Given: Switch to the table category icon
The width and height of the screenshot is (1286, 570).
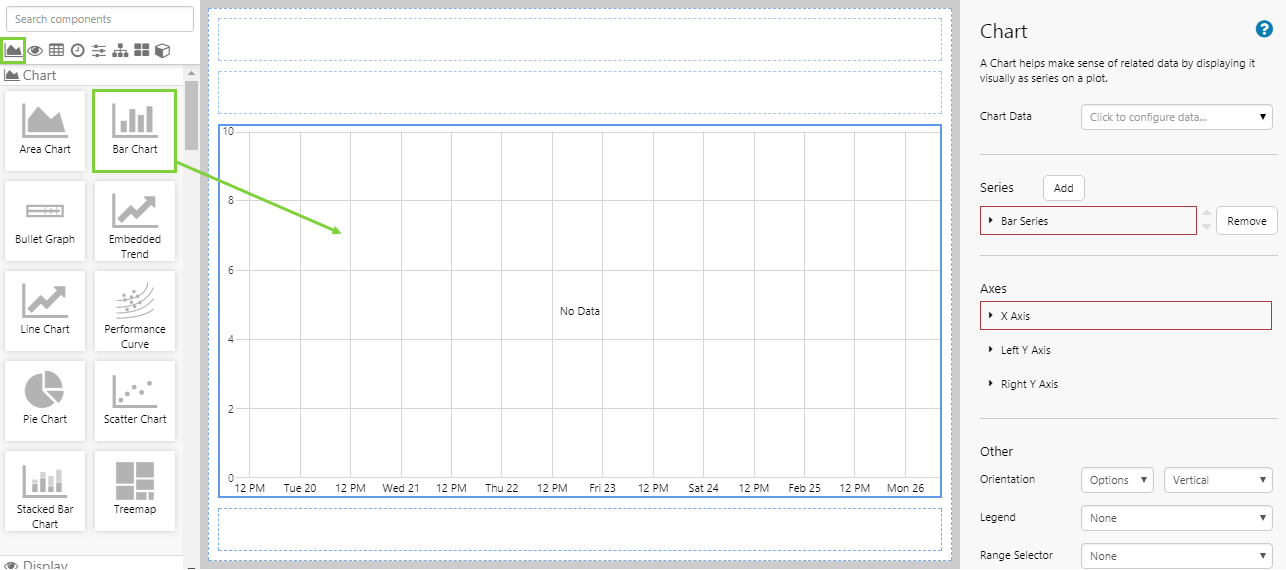Looking at the screenshot, I should tap(56, 50).
